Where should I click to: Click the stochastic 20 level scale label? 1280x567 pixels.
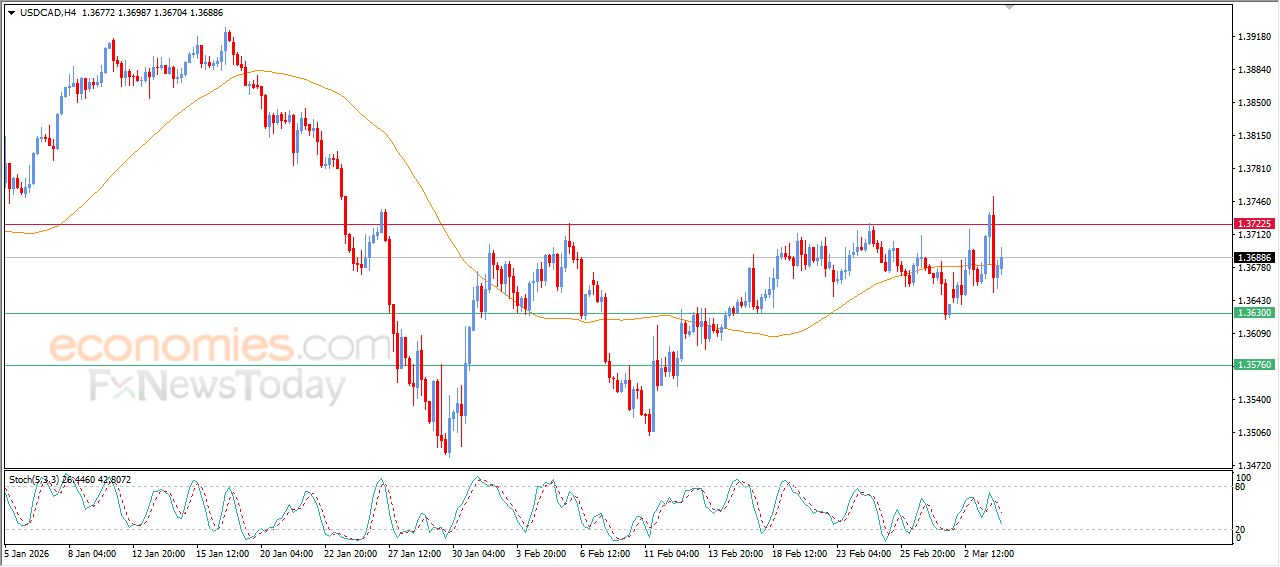[1242, 529]
